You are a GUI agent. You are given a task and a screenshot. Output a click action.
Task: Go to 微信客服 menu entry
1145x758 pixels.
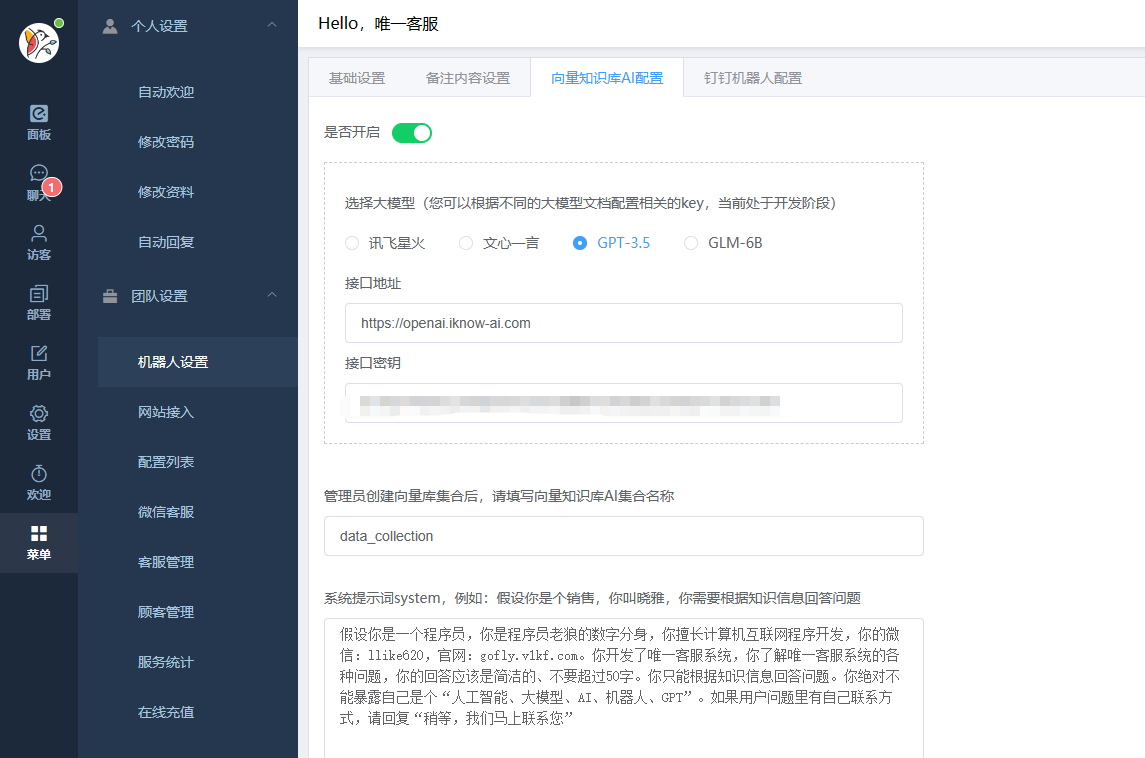coord(166,512)
